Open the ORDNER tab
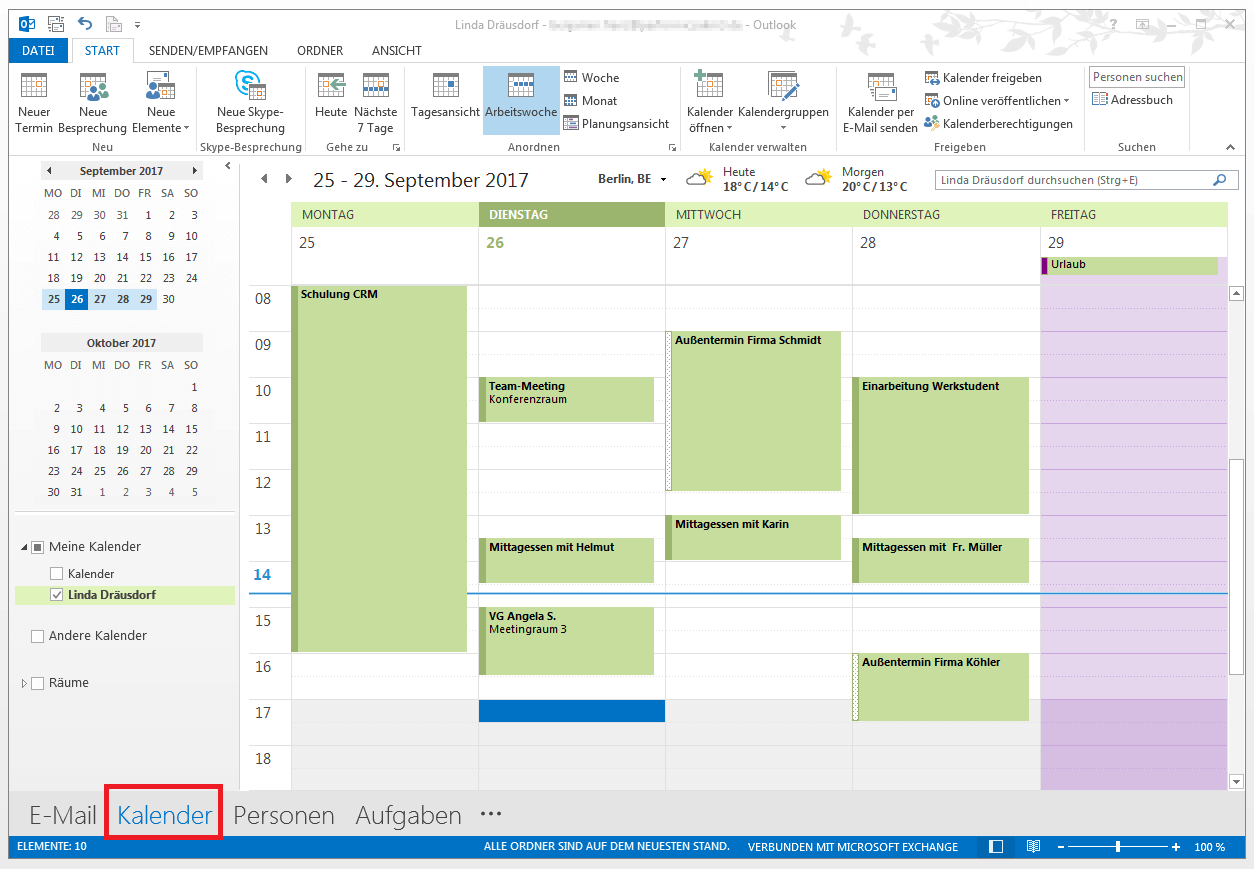This screenshot has height=869, width=1254. tap(320, 50)
